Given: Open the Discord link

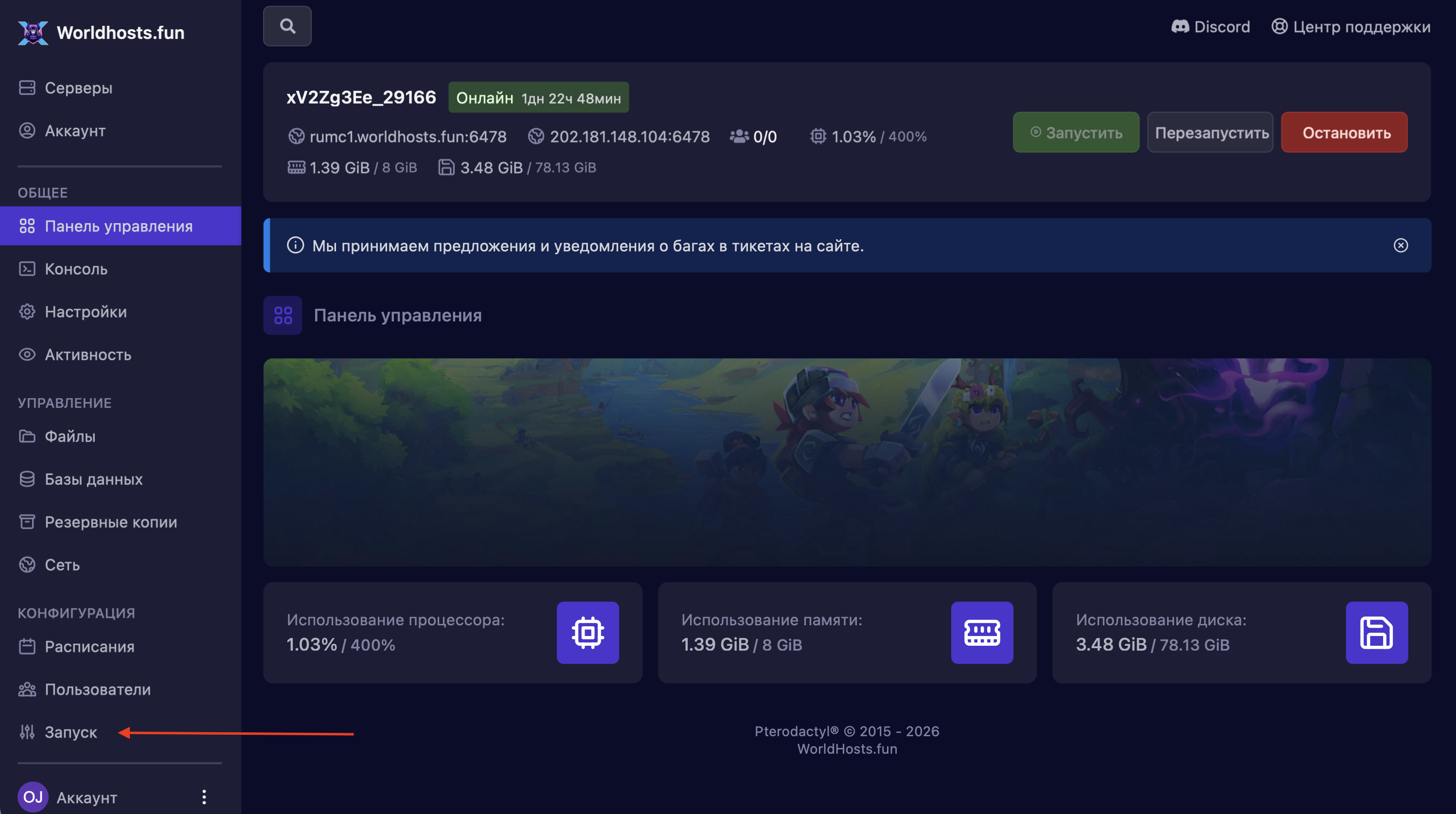Looking at the screenshot, I should [x=1210, y=27].
